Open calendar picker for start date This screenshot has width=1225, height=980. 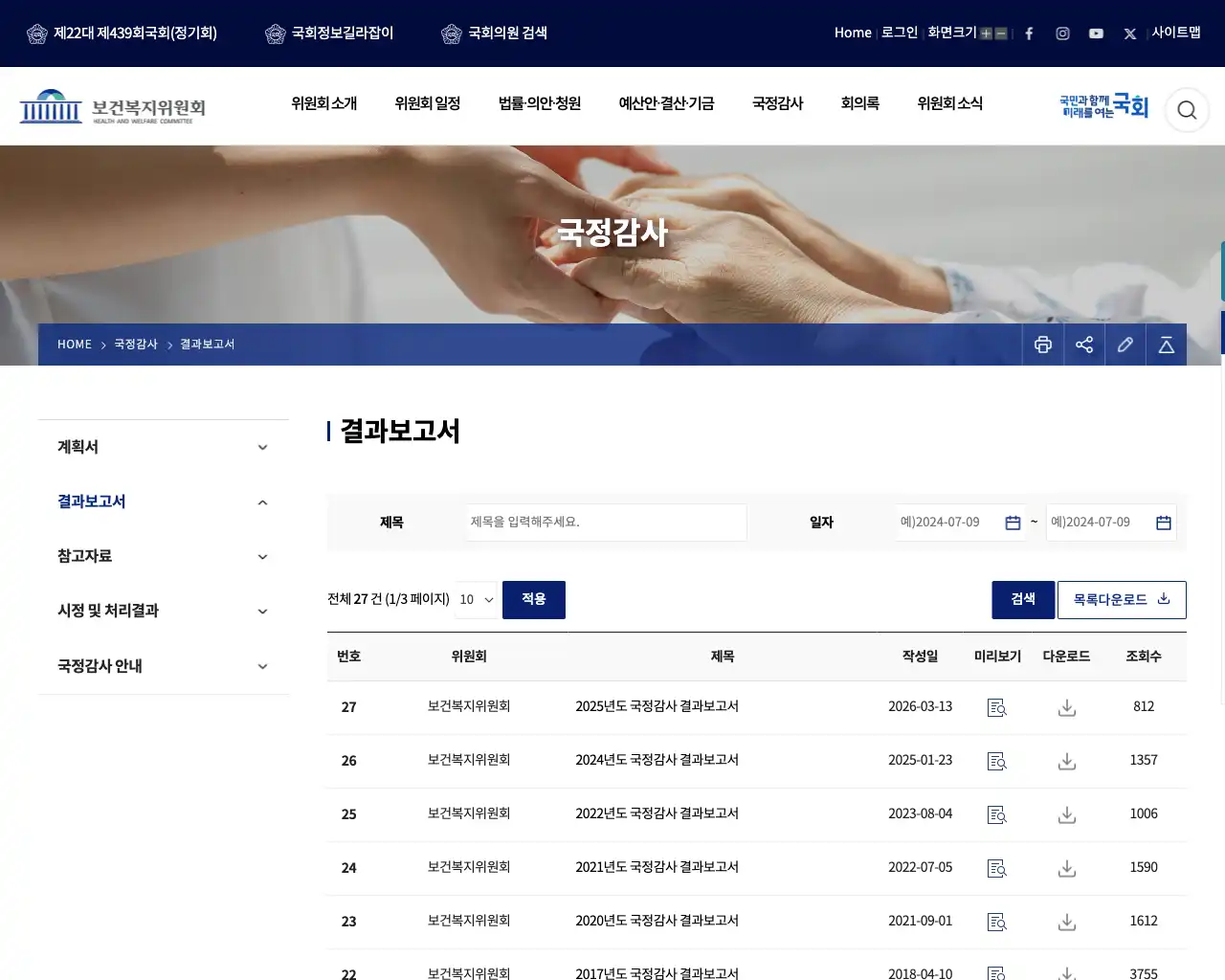pos(1013,523)
